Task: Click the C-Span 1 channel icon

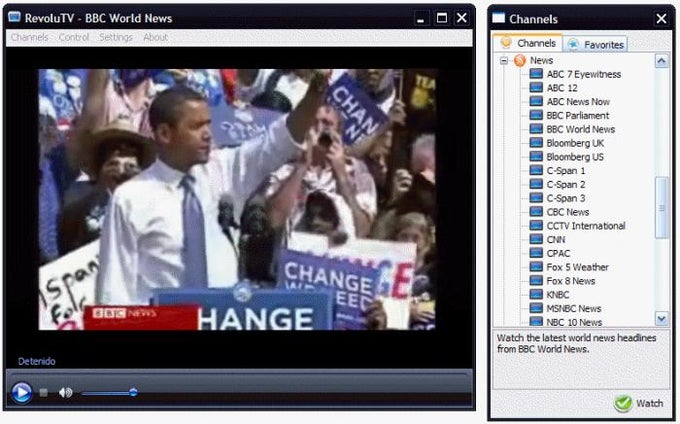Action: pos(536,170)
